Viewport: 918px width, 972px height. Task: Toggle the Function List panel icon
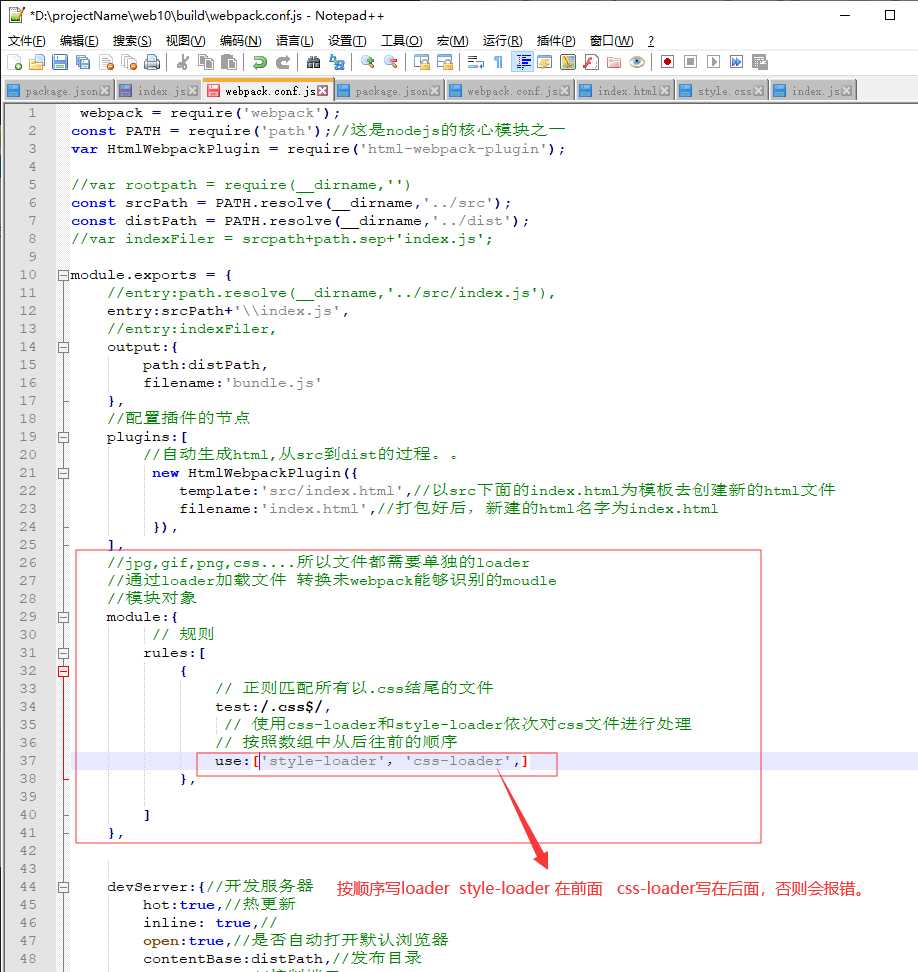coord(591,62)
